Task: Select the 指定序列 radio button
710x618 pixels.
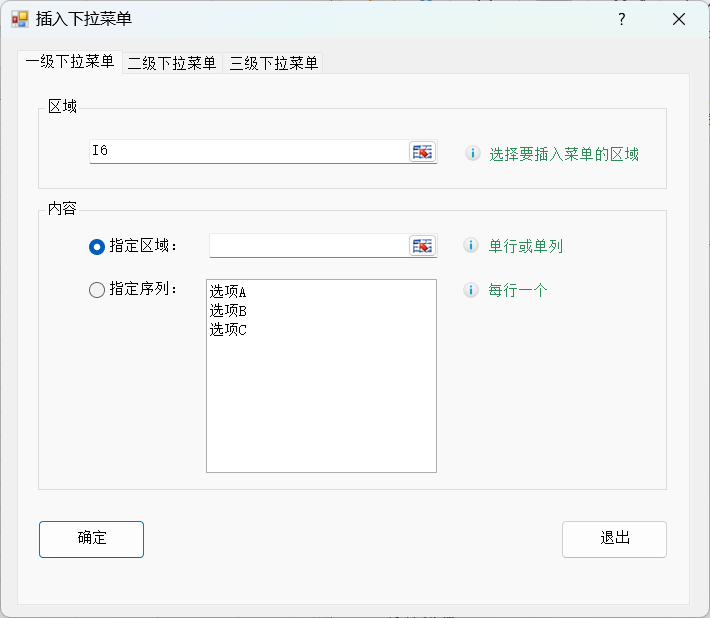Action: click(97, 290)
